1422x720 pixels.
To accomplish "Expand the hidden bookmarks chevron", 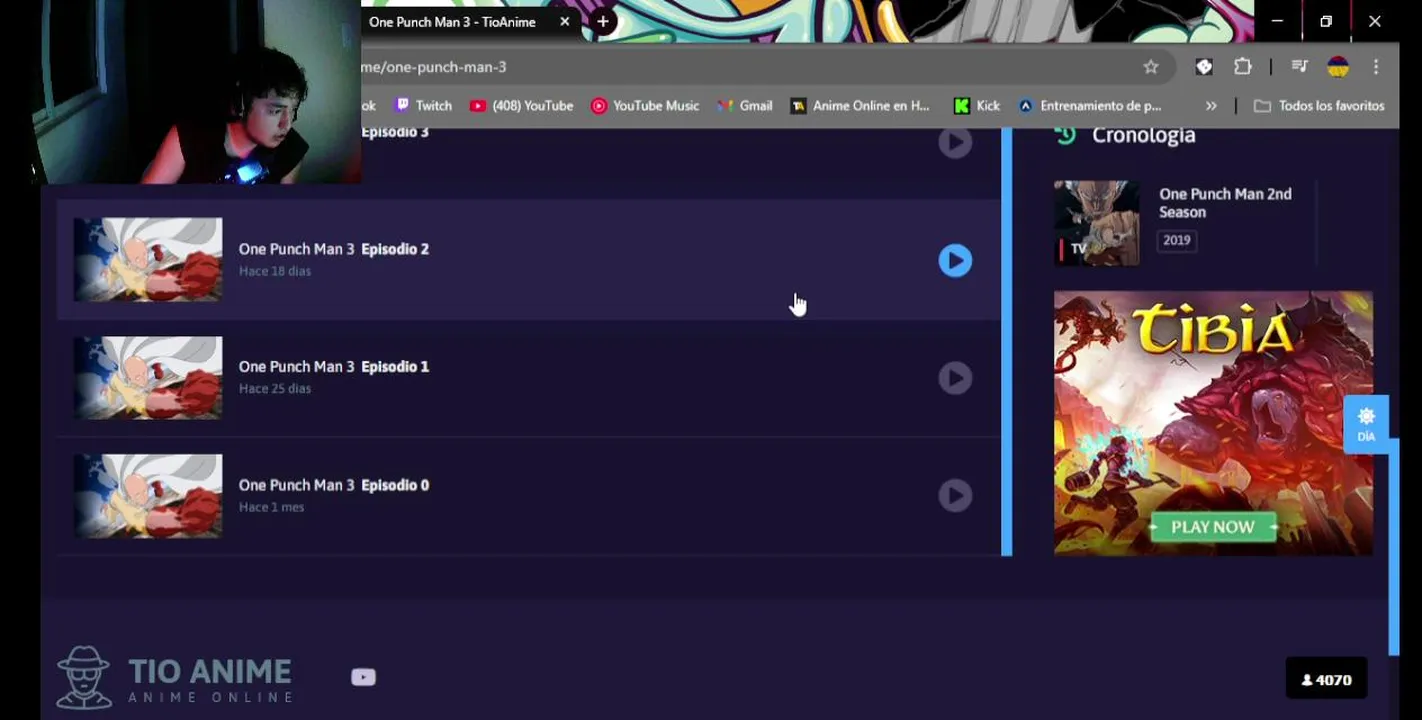I will tap(1211, 105).
